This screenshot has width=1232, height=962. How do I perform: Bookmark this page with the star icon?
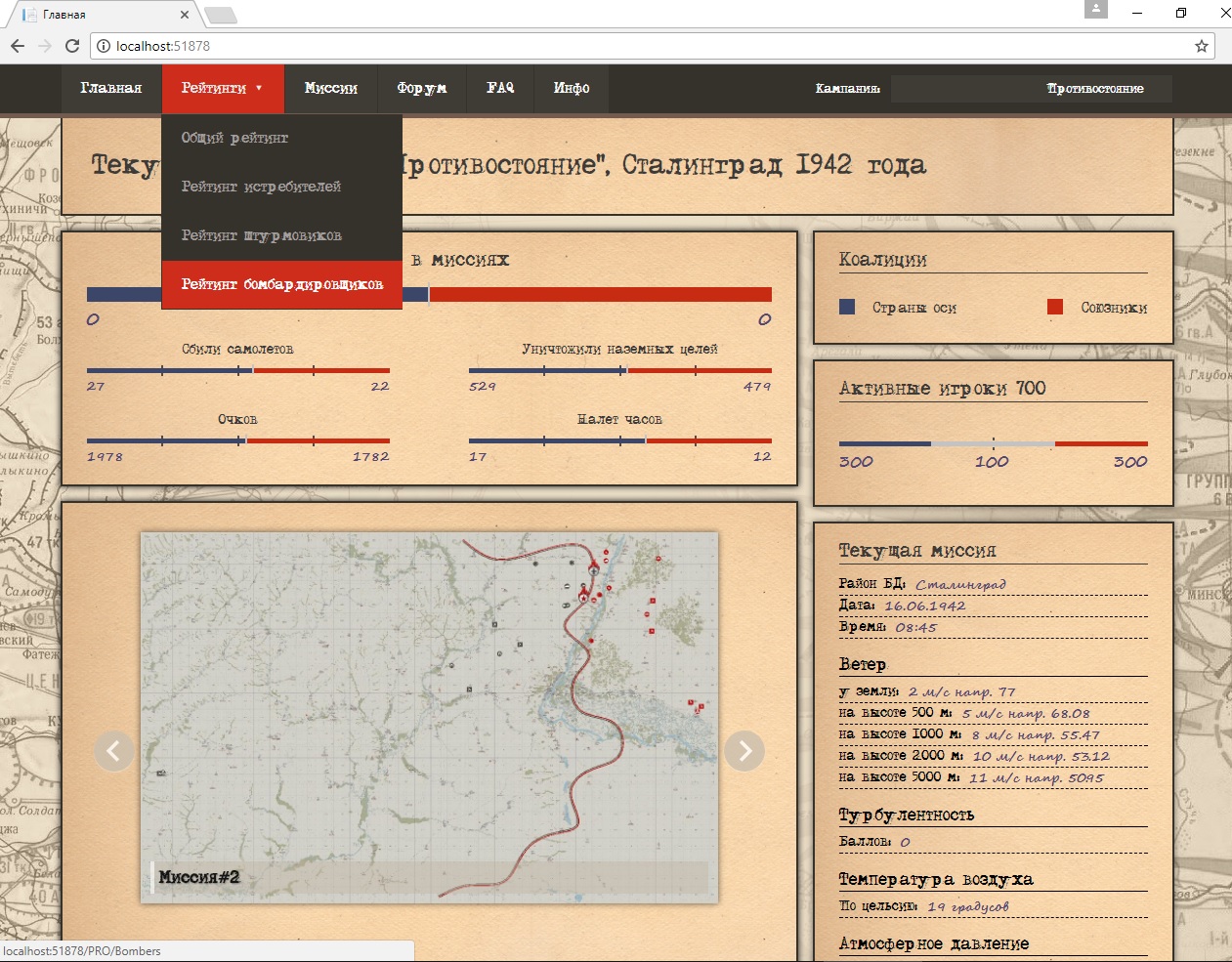click(x=1202, y=46)
